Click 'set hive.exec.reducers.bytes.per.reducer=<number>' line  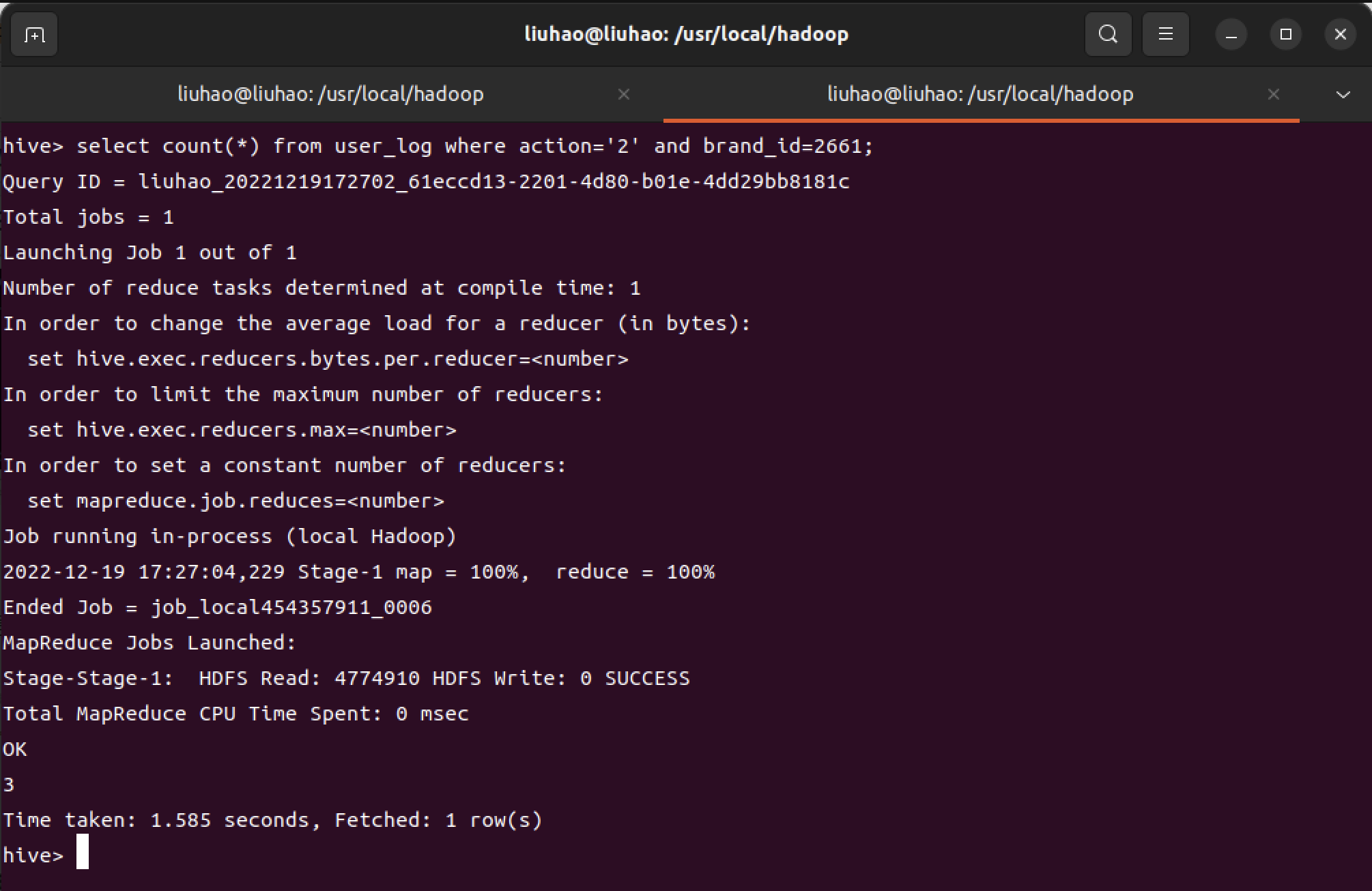pyautogui.click(x=328, y=359)
